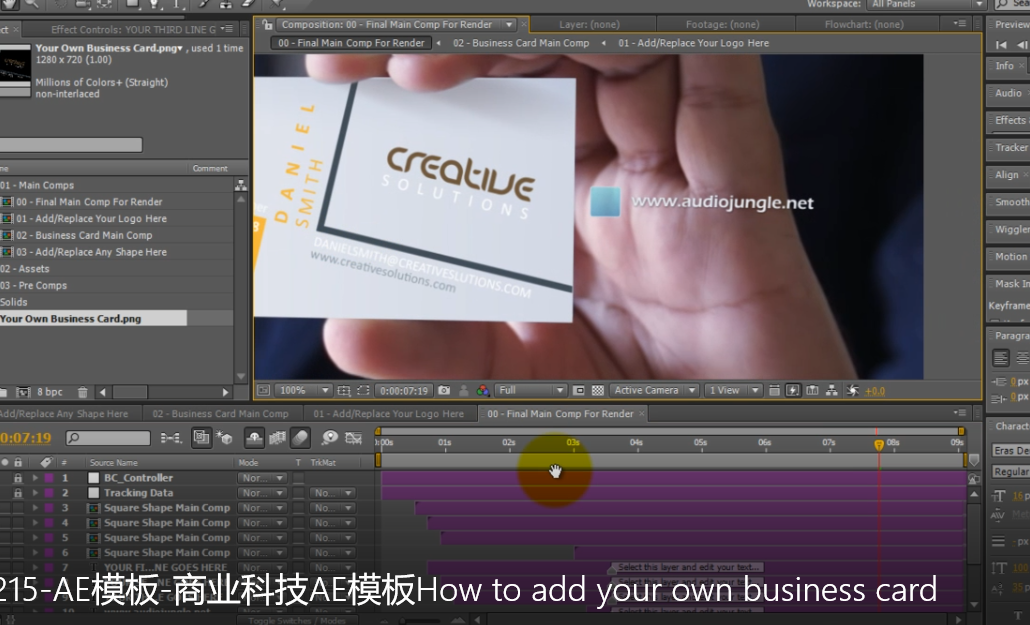Screen dimensions: 1030x625
Task: Click the Reset Exposure aperture icon
Action: pos(853,390)
